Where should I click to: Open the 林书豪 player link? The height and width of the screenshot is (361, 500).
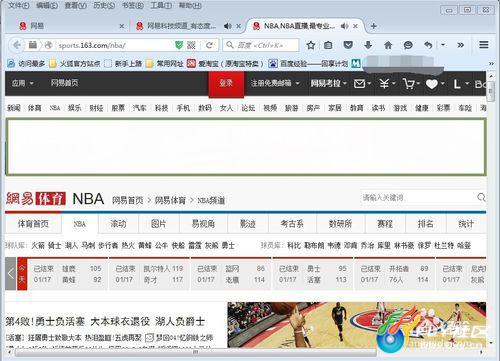pos(404,246)
